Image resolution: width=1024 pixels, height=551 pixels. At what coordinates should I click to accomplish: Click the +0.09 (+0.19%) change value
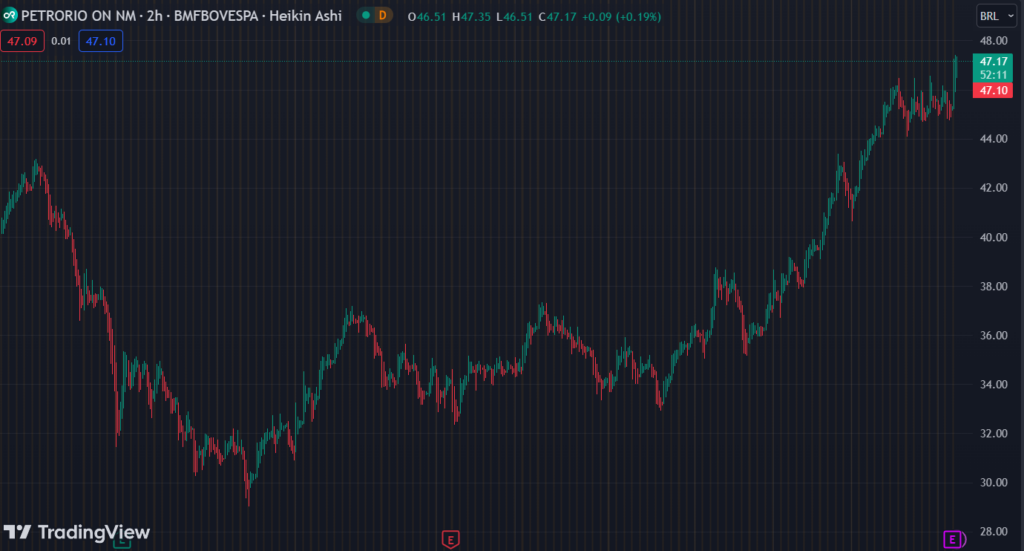[x=621, y=16]
